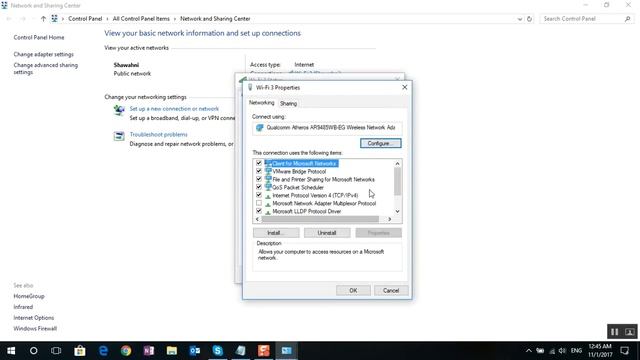Open Microsoft Edge from the taskbar
Viewport: 640px width, 360px height.
103,351
